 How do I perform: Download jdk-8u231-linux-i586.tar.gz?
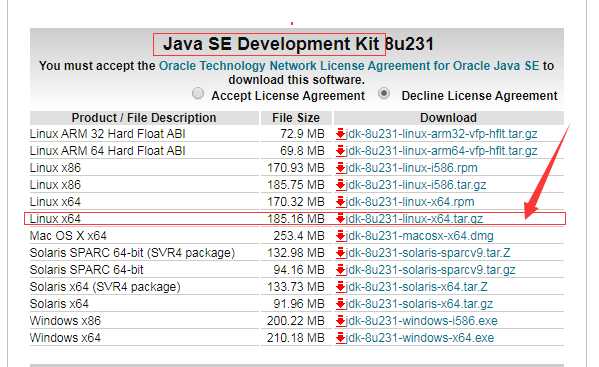pyautogui.click(x=416, y=185)
